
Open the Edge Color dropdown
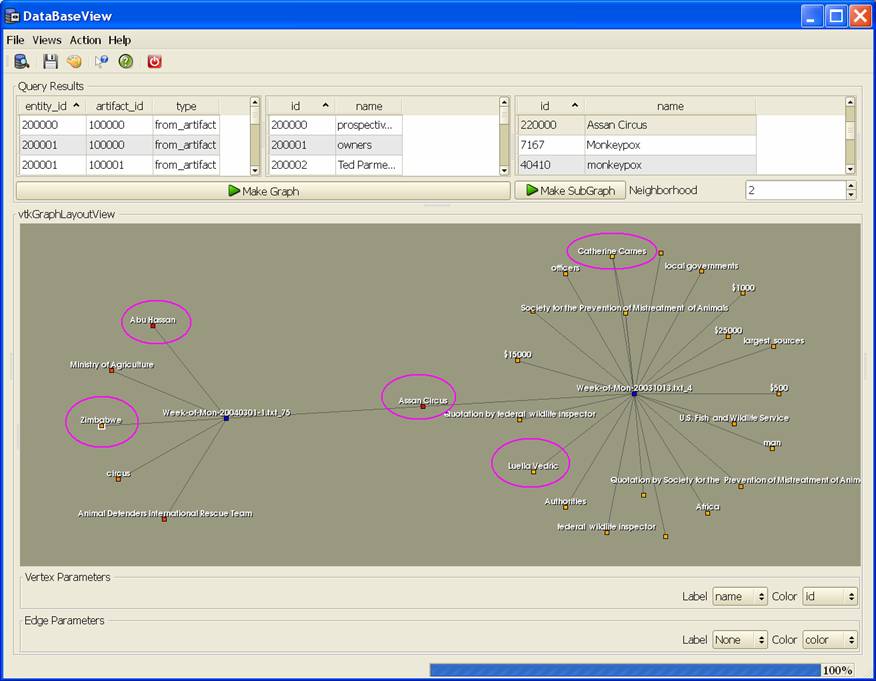pos(830,639)
